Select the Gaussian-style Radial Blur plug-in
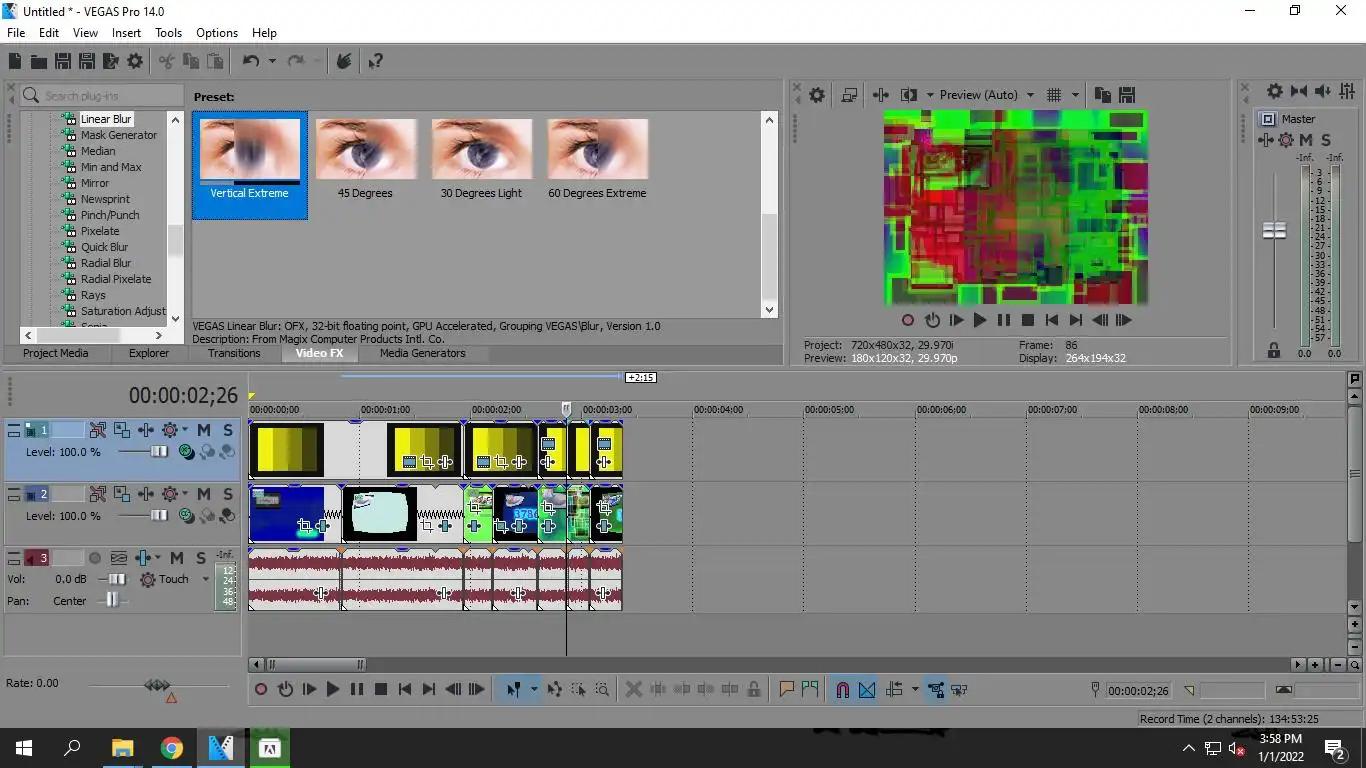This screenshot has width=1366, height=768. tap(106, 263)
